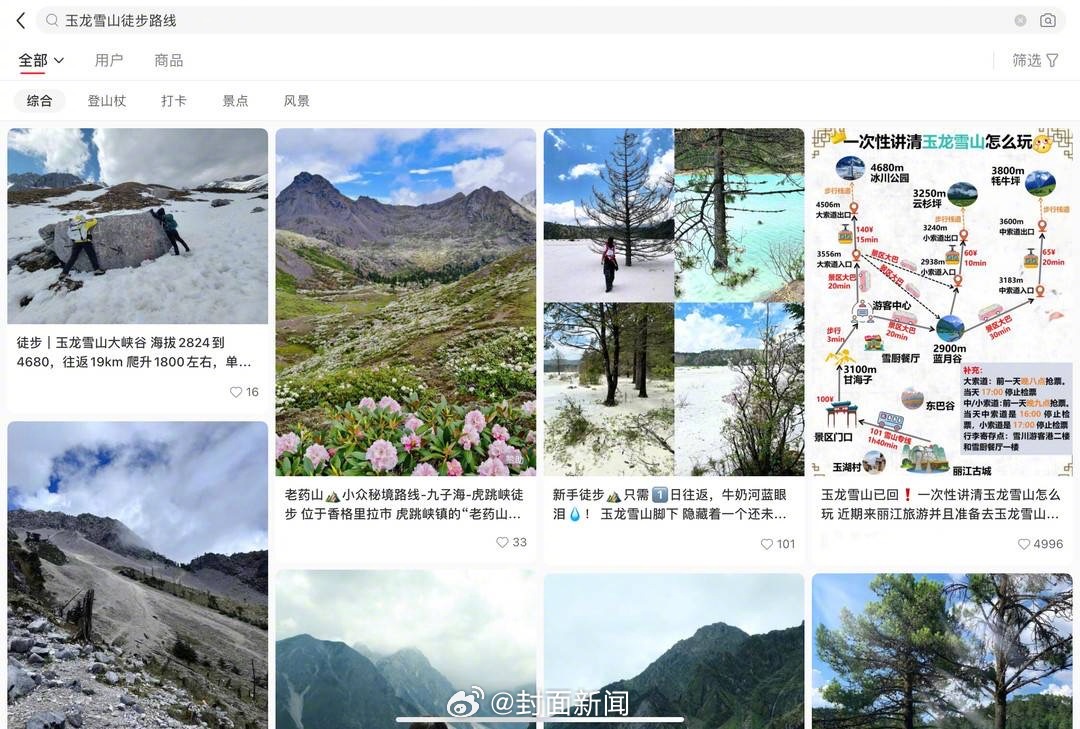
Task: Select the 景点 filter chip
Action: click(235, 101)
